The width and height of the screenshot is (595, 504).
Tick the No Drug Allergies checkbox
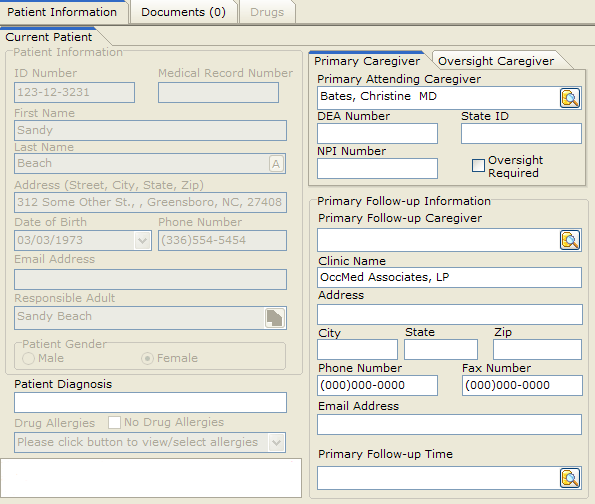coord(114,422)
